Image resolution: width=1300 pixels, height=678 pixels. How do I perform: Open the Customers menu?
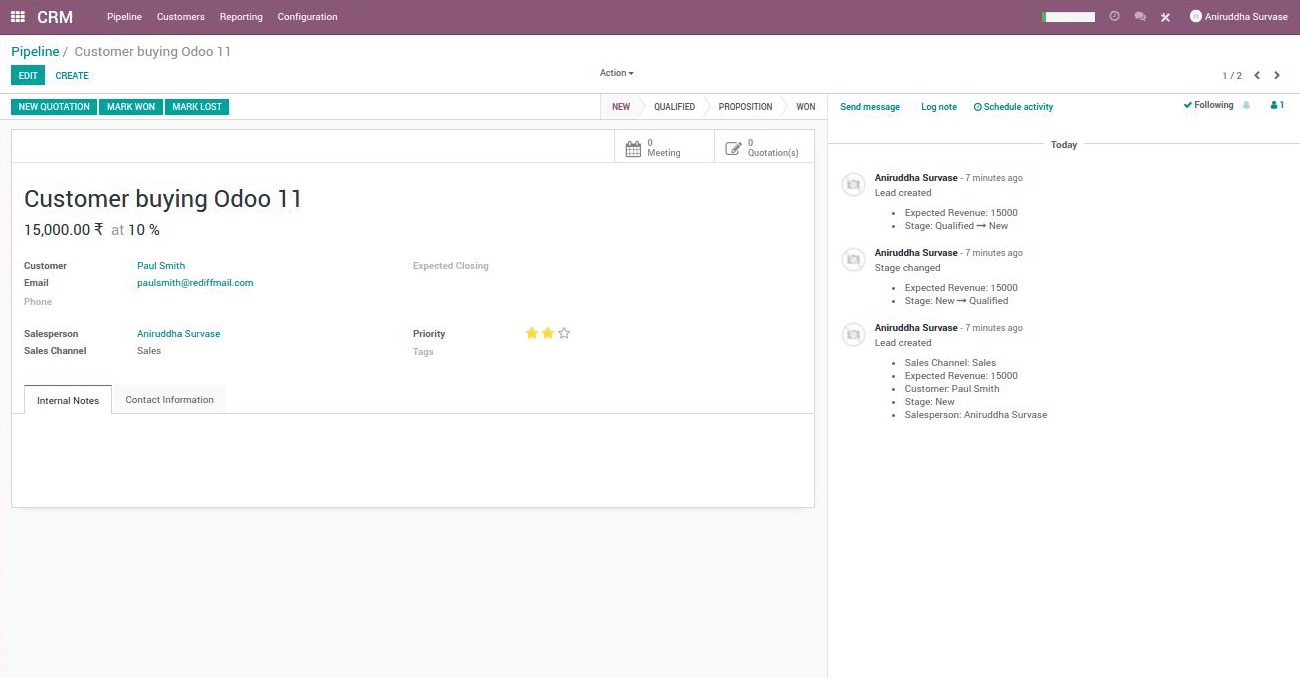coord(181,17)
